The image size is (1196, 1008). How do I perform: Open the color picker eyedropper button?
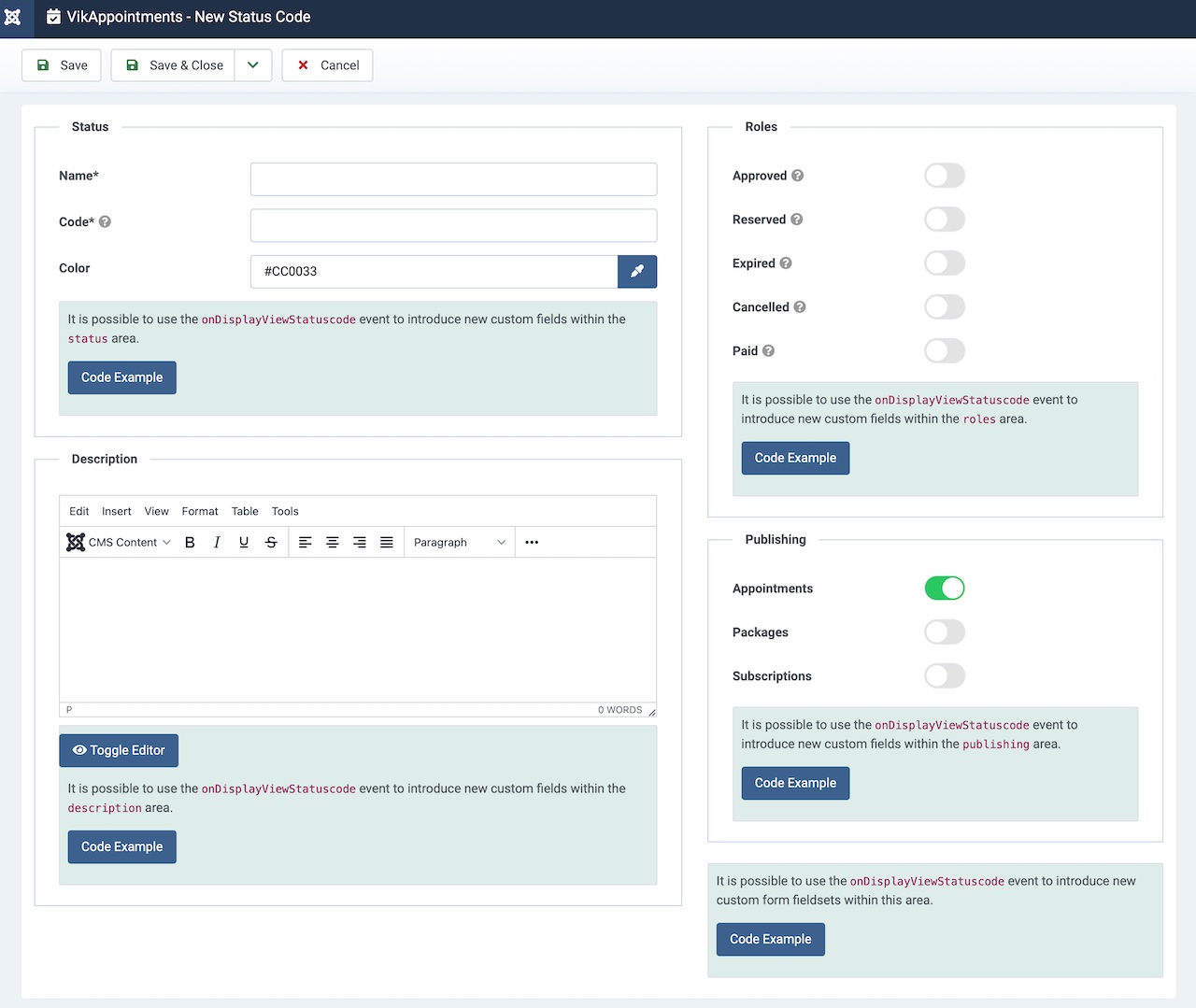pyautogui.click(x=637, y=271)
